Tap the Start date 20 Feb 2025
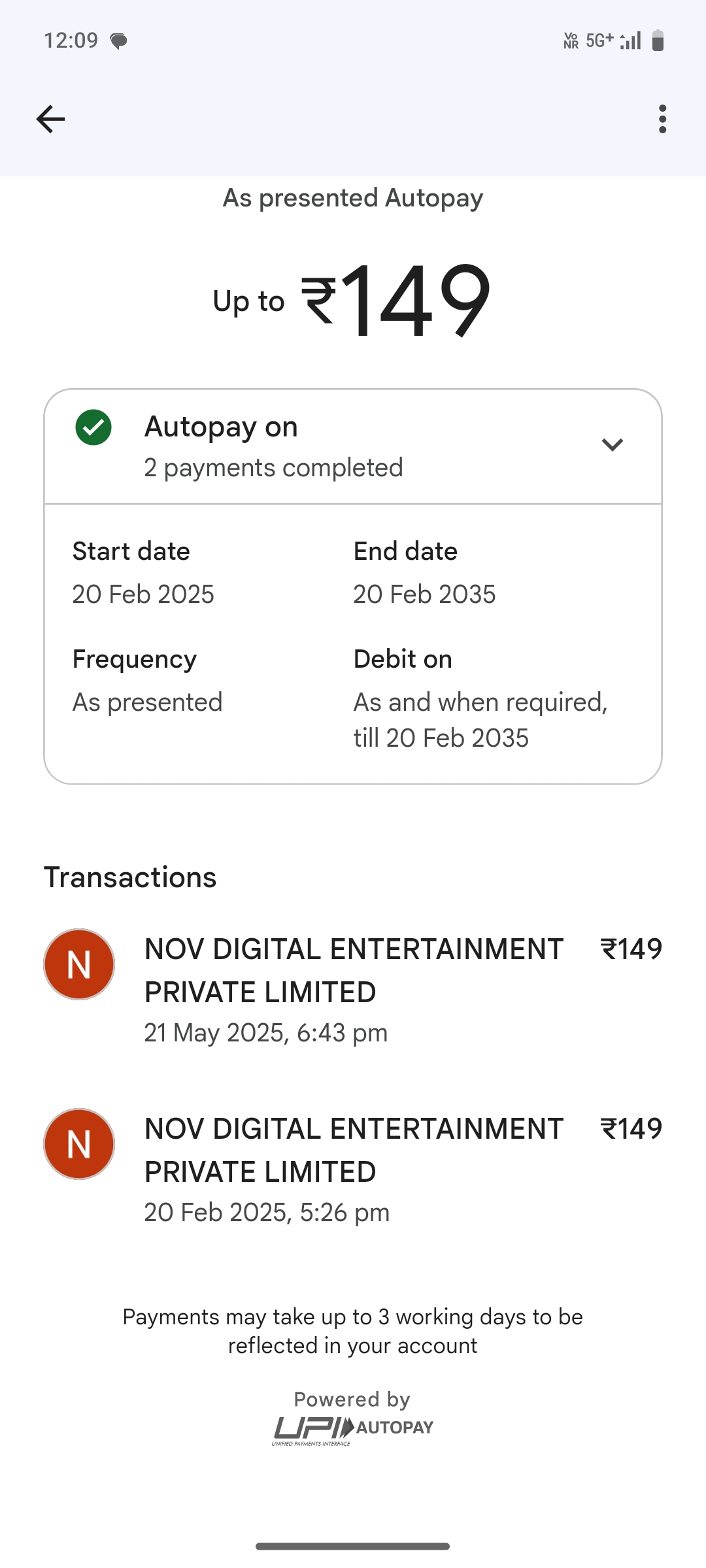Image resolution: width=706 pixels, height=1568 pixels. click(143, 594)
